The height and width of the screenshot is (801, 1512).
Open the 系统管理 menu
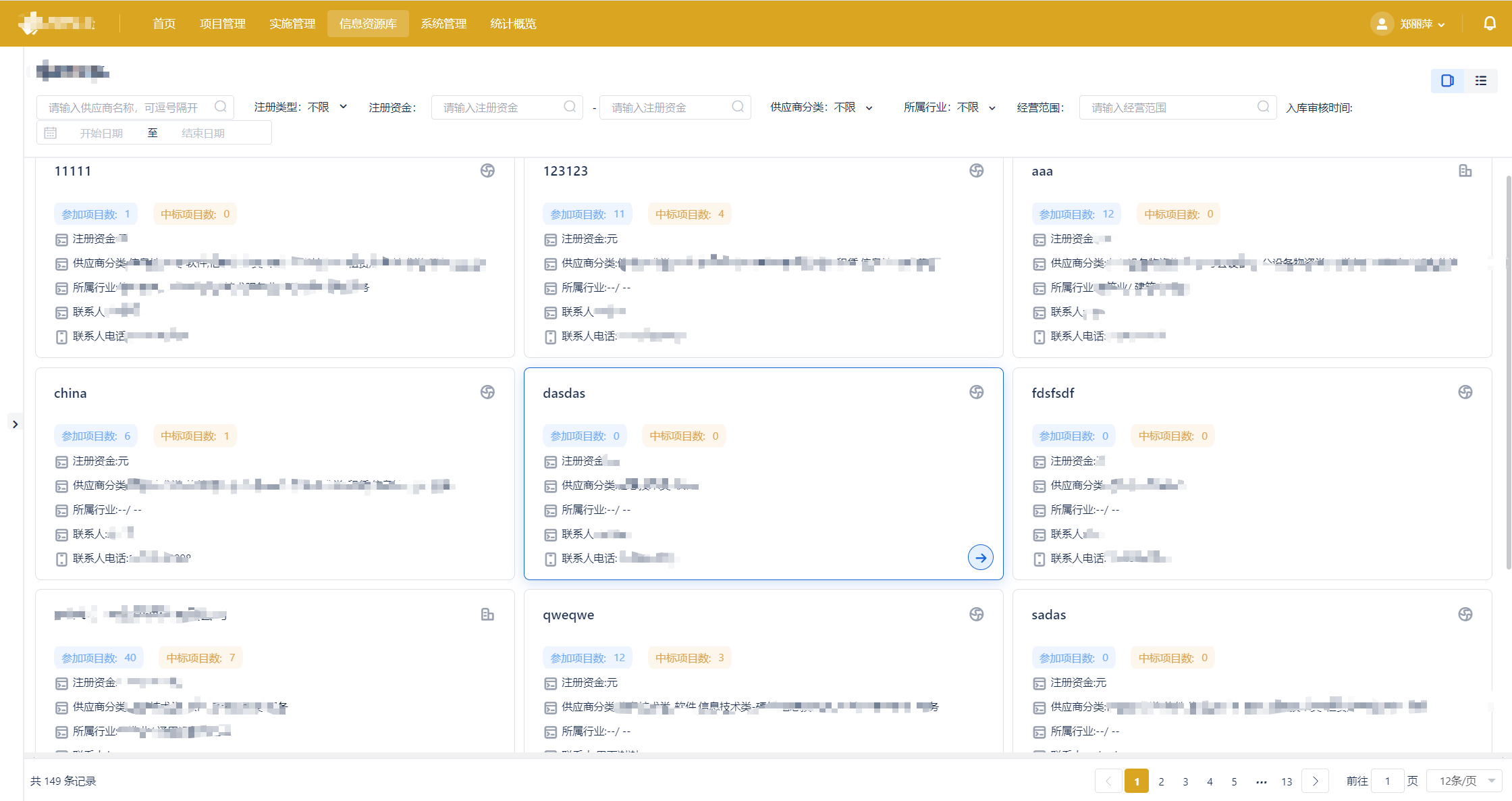click(443, 24)
